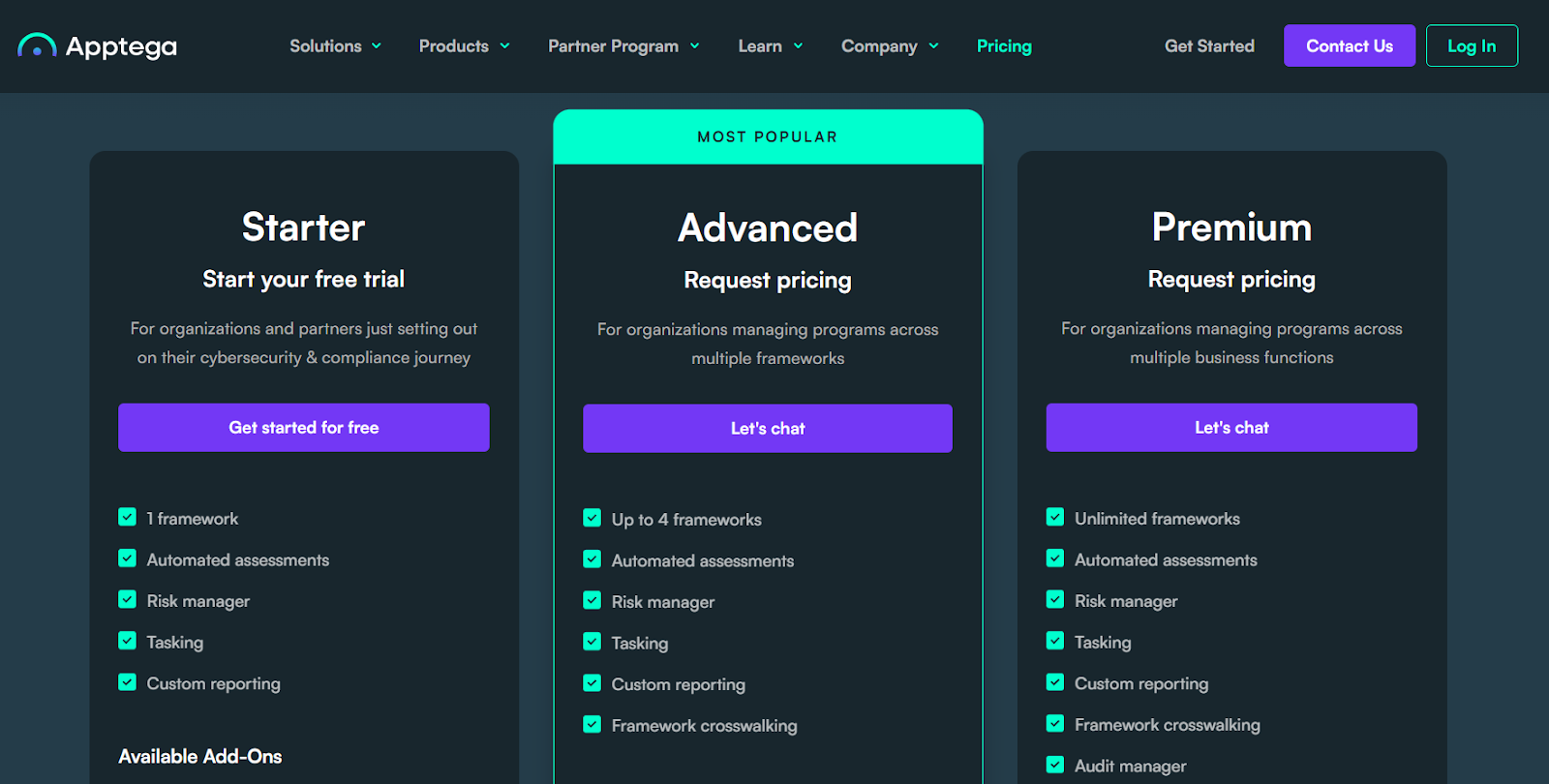Click checkmark icon beside 1 framework

click(127, 518)
